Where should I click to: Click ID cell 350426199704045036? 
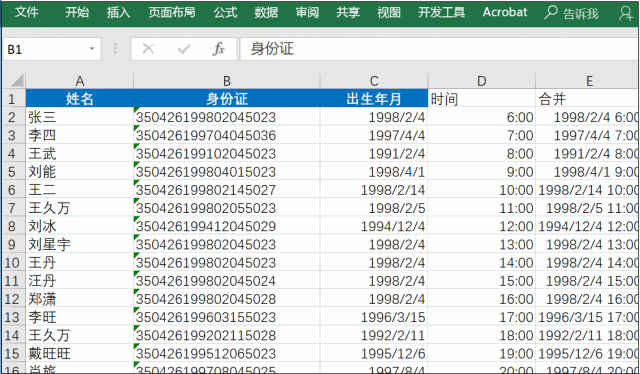click(227, 135)
